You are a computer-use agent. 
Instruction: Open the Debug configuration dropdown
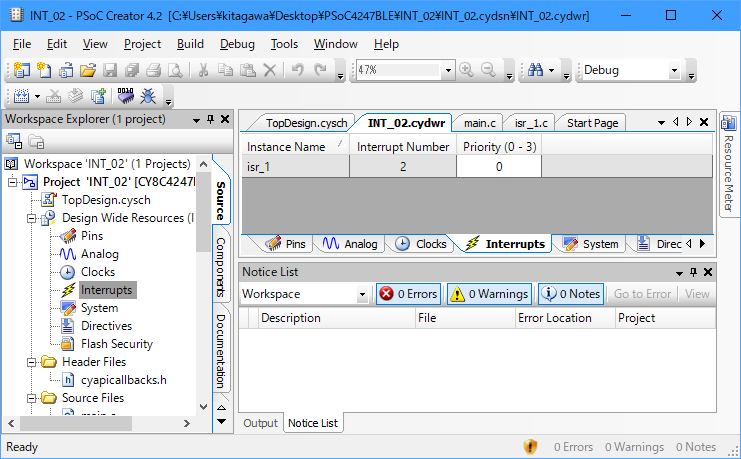[675, 71]
